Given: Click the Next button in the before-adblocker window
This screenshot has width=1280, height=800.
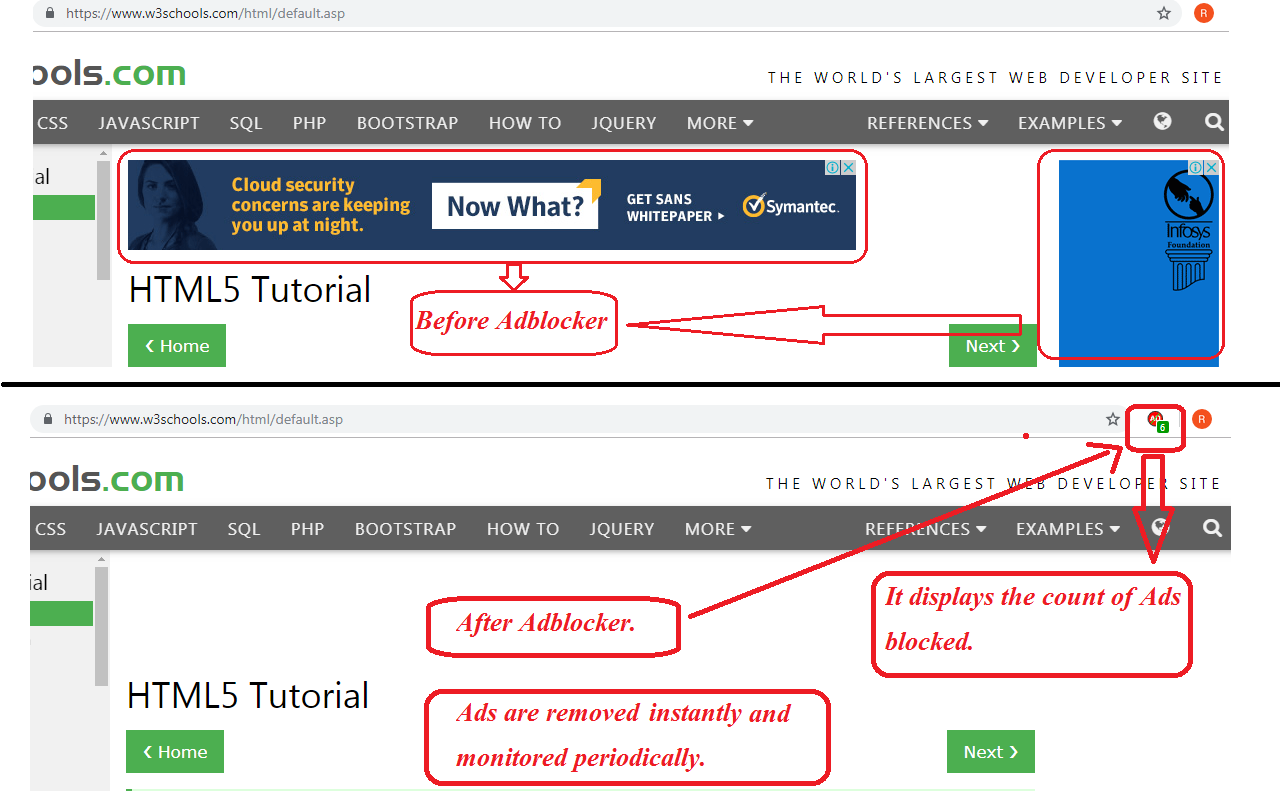Looking at the screenshot, I should point(993,346).
